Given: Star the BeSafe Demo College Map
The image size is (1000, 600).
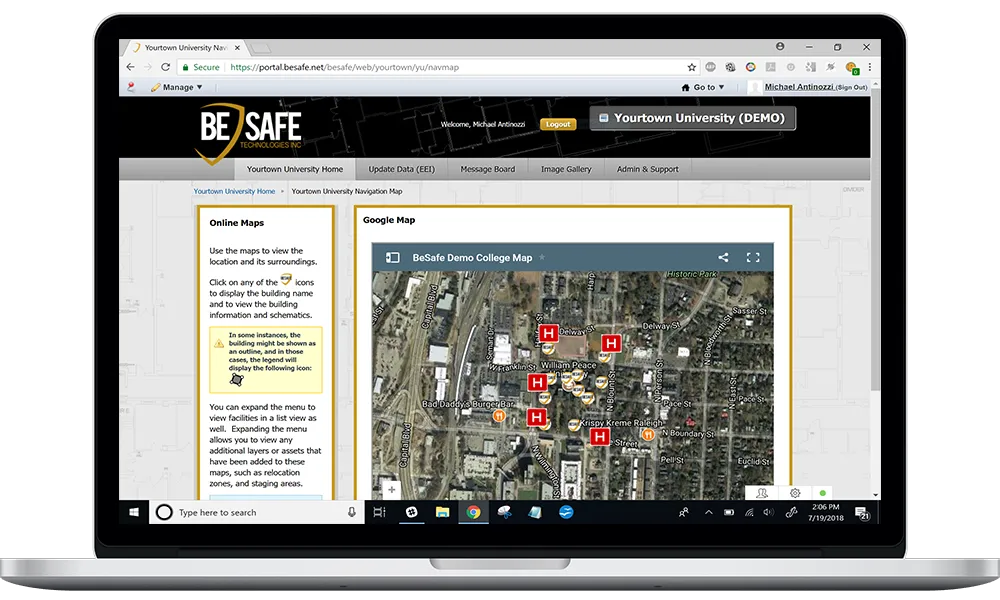Looking at the screenshot, I should (542, 258).
